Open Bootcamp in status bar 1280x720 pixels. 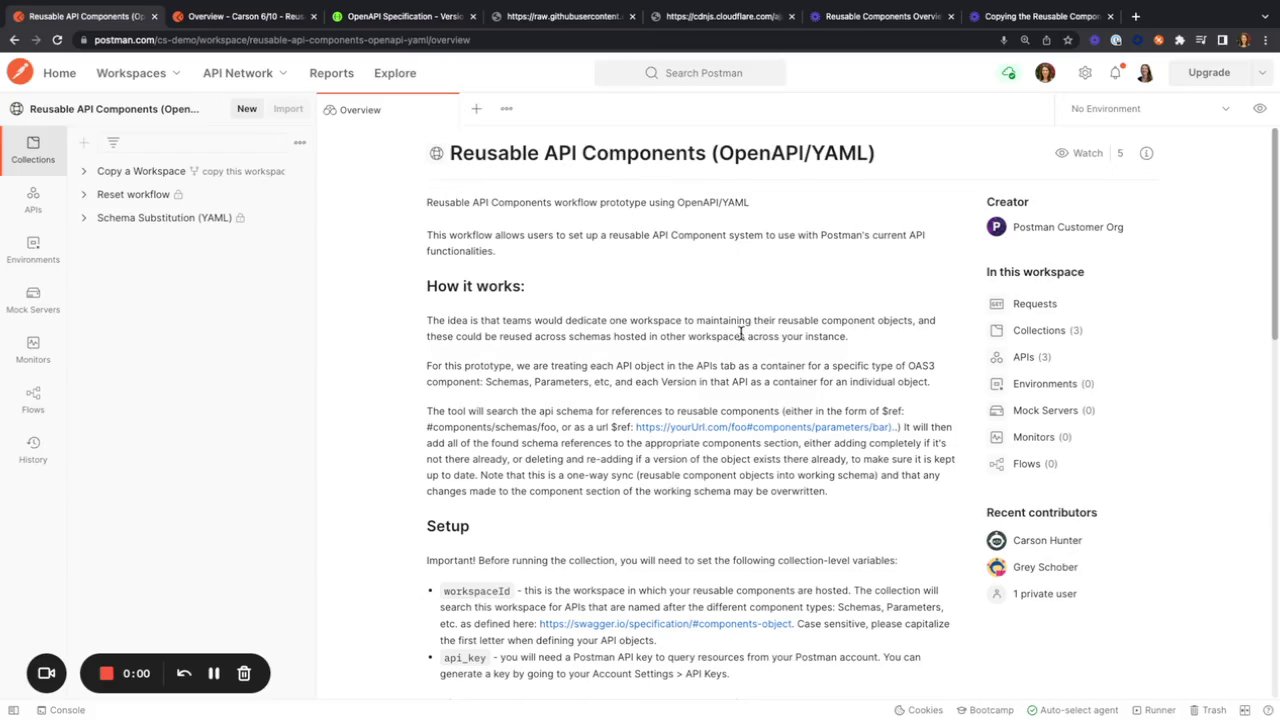coord(984,710)
